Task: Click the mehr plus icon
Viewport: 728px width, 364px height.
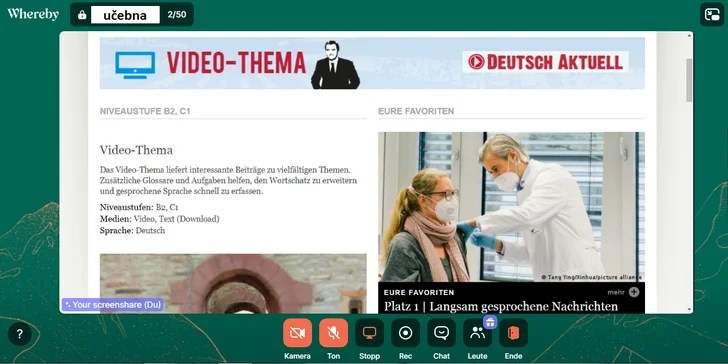Action: point(634,292)
